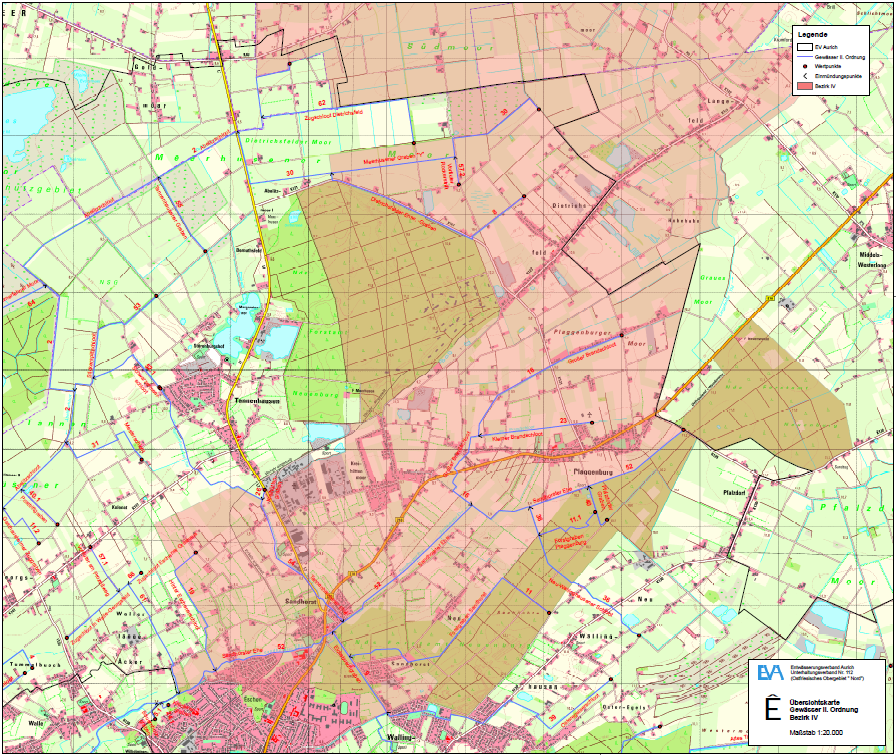
Task: Click the Sandhorst place label
Action: pos(301,601)
